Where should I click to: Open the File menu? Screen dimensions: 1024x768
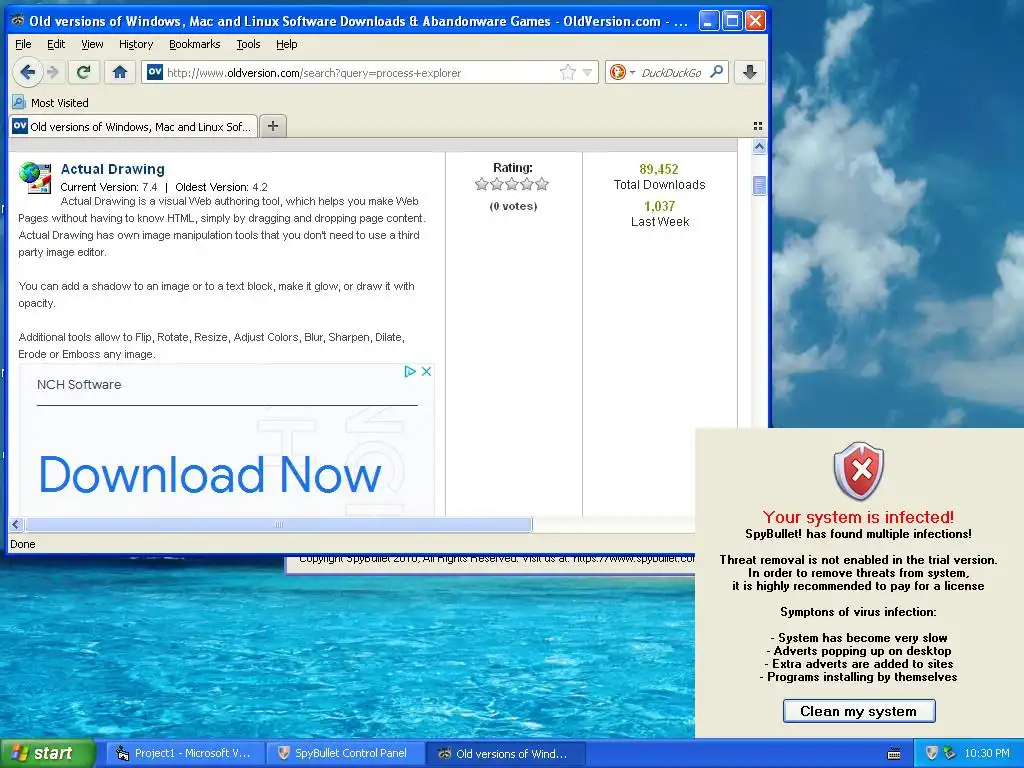(x=23, y=44)
